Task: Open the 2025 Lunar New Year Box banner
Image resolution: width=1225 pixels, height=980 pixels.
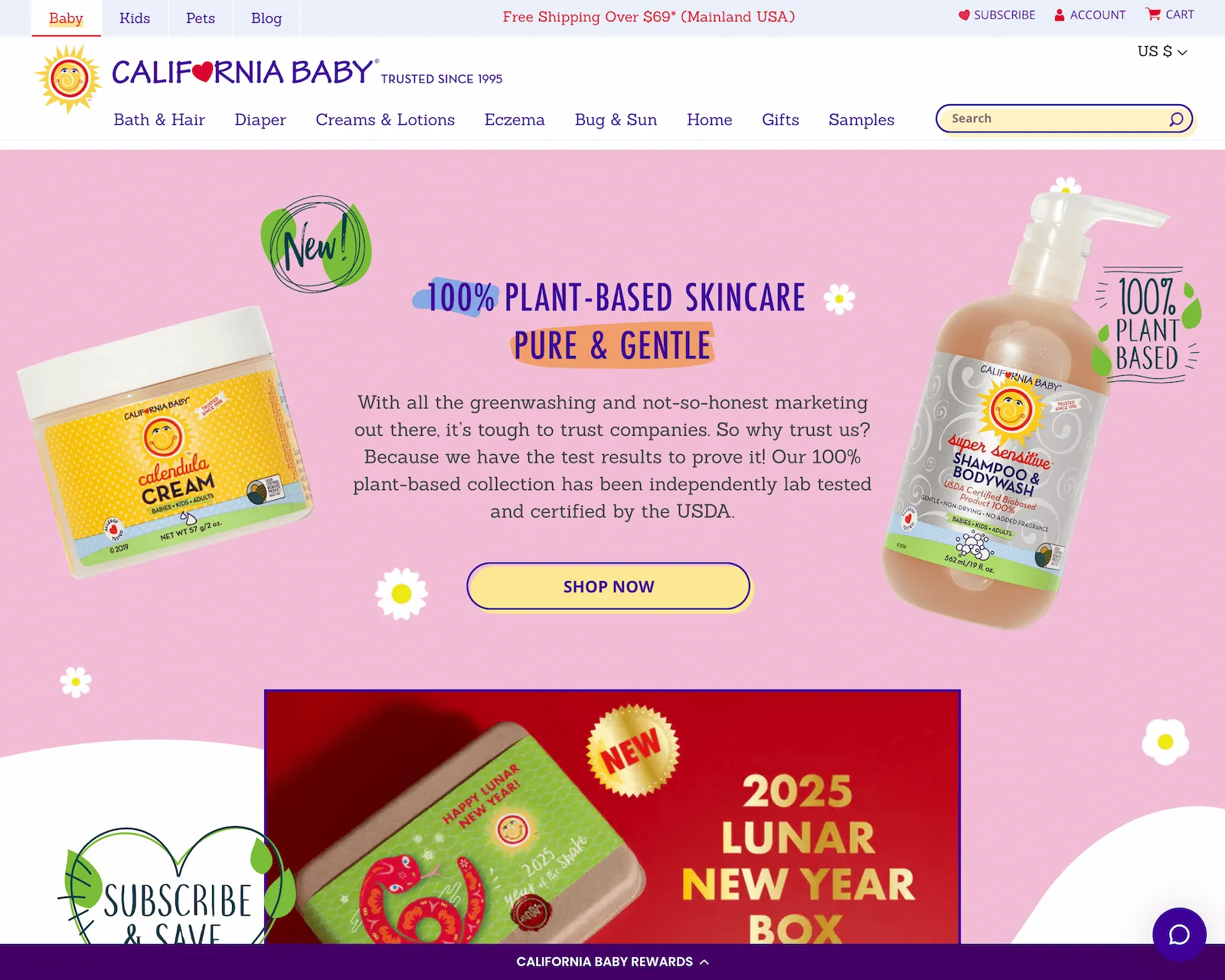Action: tap(612, 817)
